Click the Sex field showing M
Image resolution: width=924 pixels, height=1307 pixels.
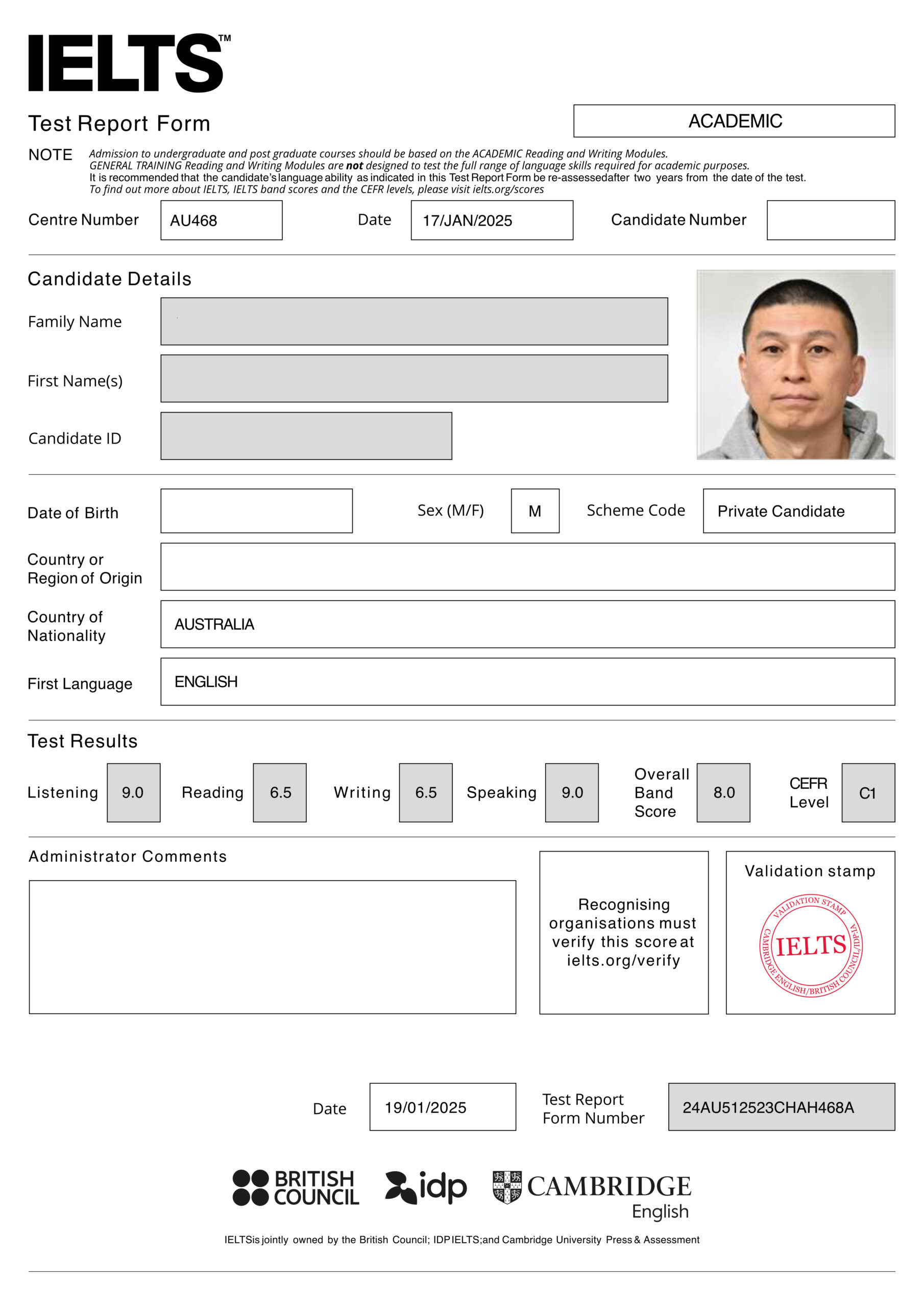tap(535, 511)
